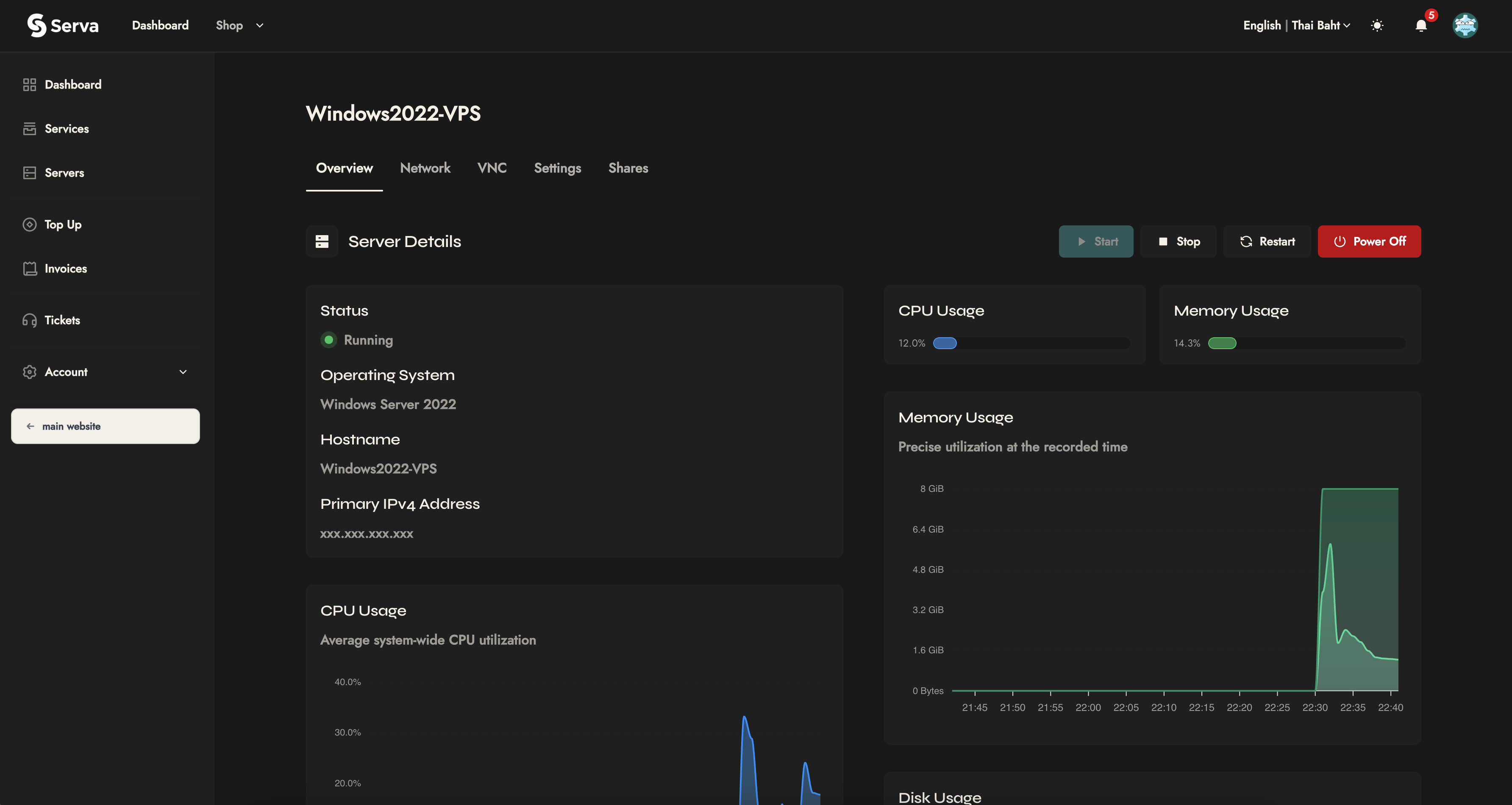Select the Overview tab
The width and height of the screenshot is (1512, 805).
345,168
